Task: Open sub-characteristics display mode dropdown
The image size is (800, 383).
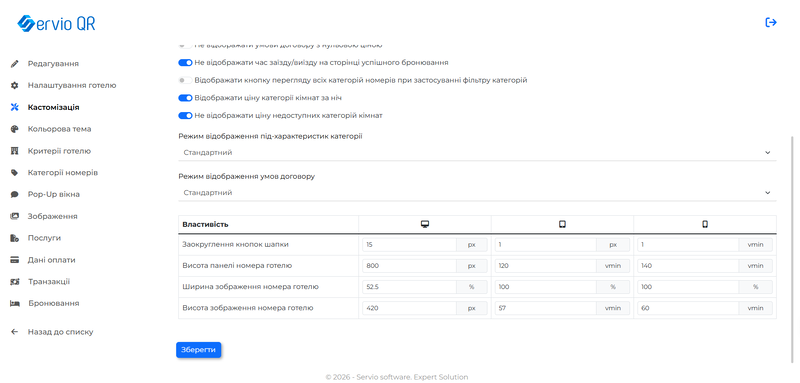Action: pos(477,152)
